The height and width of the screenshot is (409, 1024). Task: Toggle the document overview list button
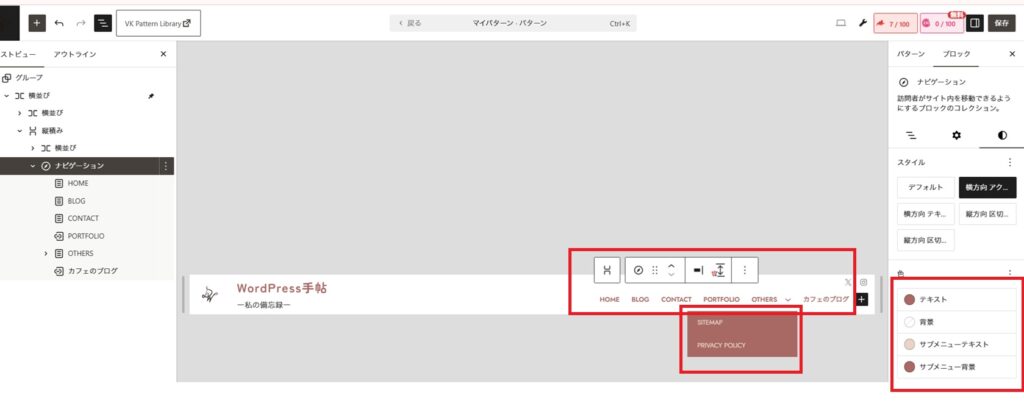[103, 23]
